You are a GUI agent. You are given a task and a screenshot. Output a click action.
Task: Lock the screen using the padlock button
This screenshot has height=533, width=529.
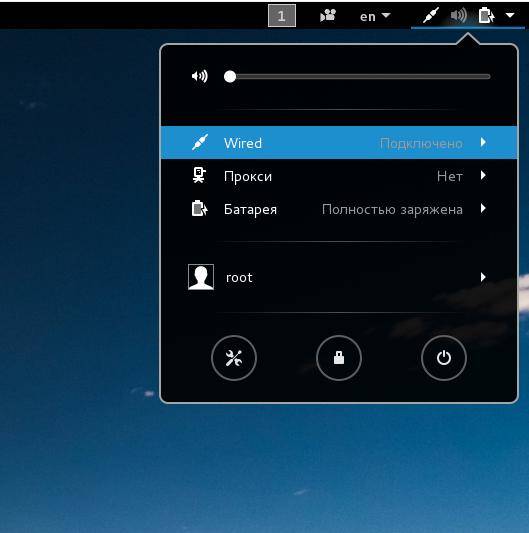339,358
